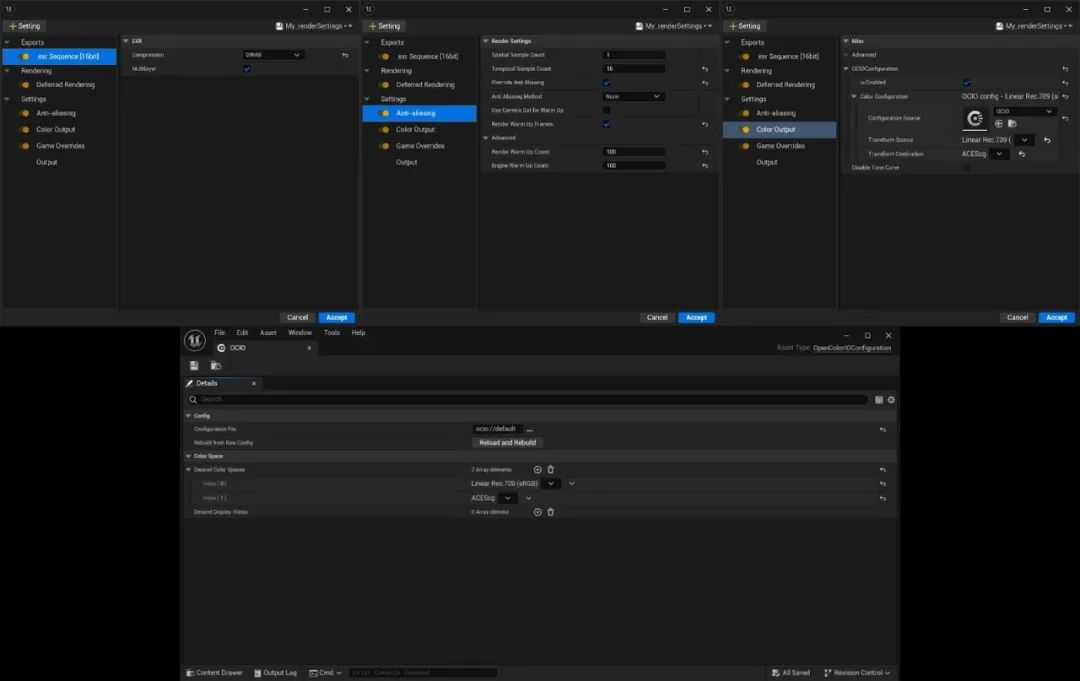Open the File menu
The height and width of the screenshot is (681, 1080).
pyautogui.click(x=219, y=333)
